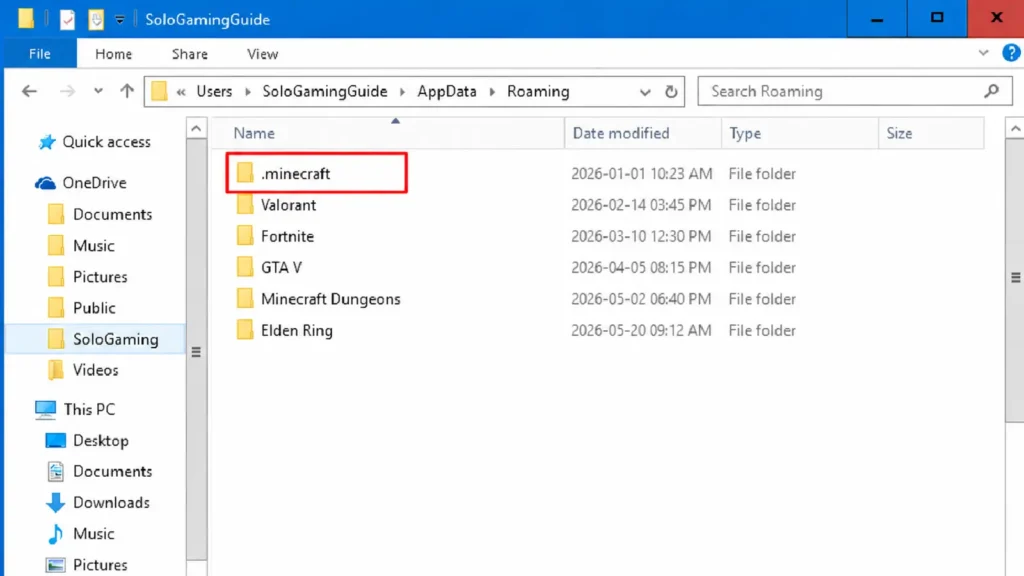This screenshot has width=1024, height=576.
Task: Select the GTA V folder icon
Action: click(245, 268)
